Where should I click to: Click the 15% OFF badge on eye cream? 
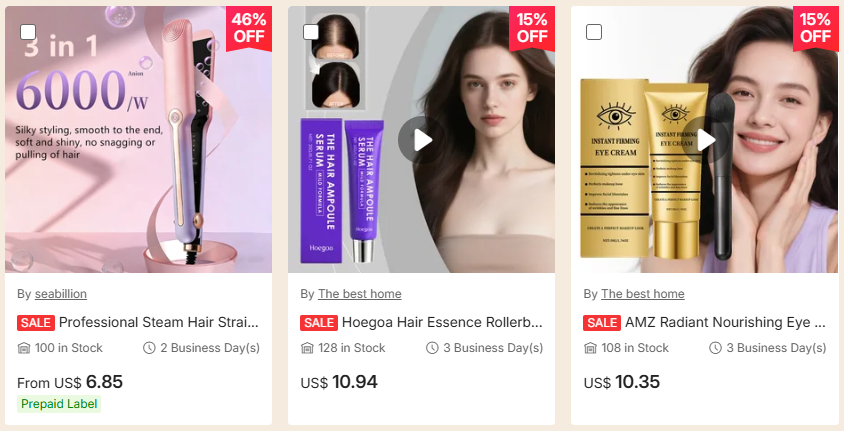815,28
